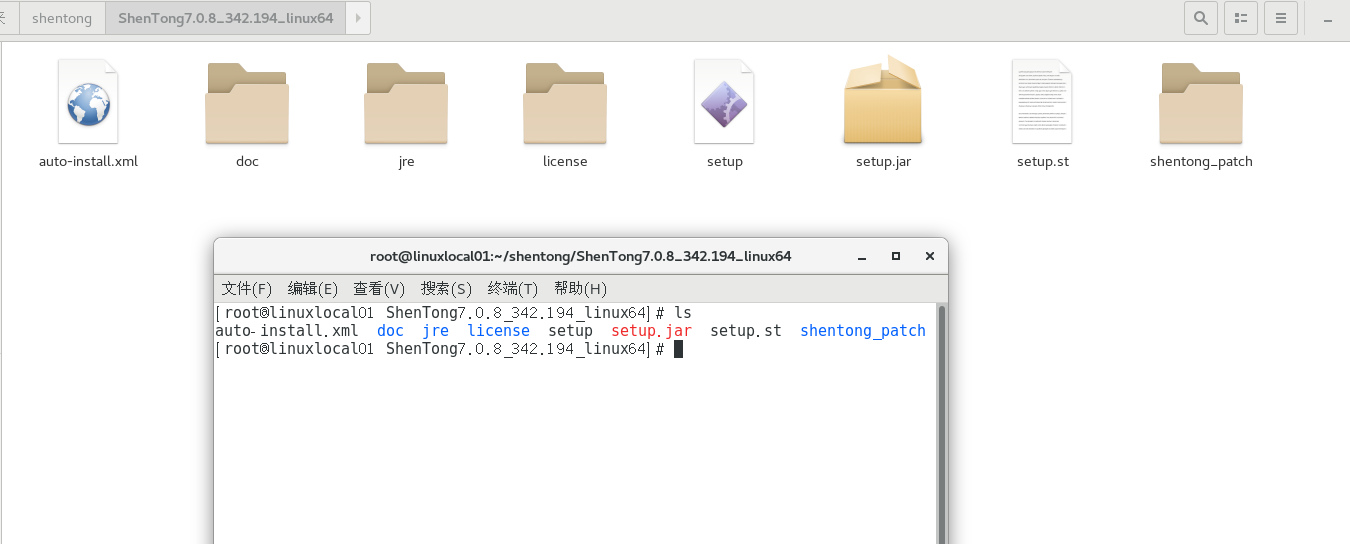Click the 'setup.jar' file label
This screenshot has height=544, width=1350.
point(883,161)
